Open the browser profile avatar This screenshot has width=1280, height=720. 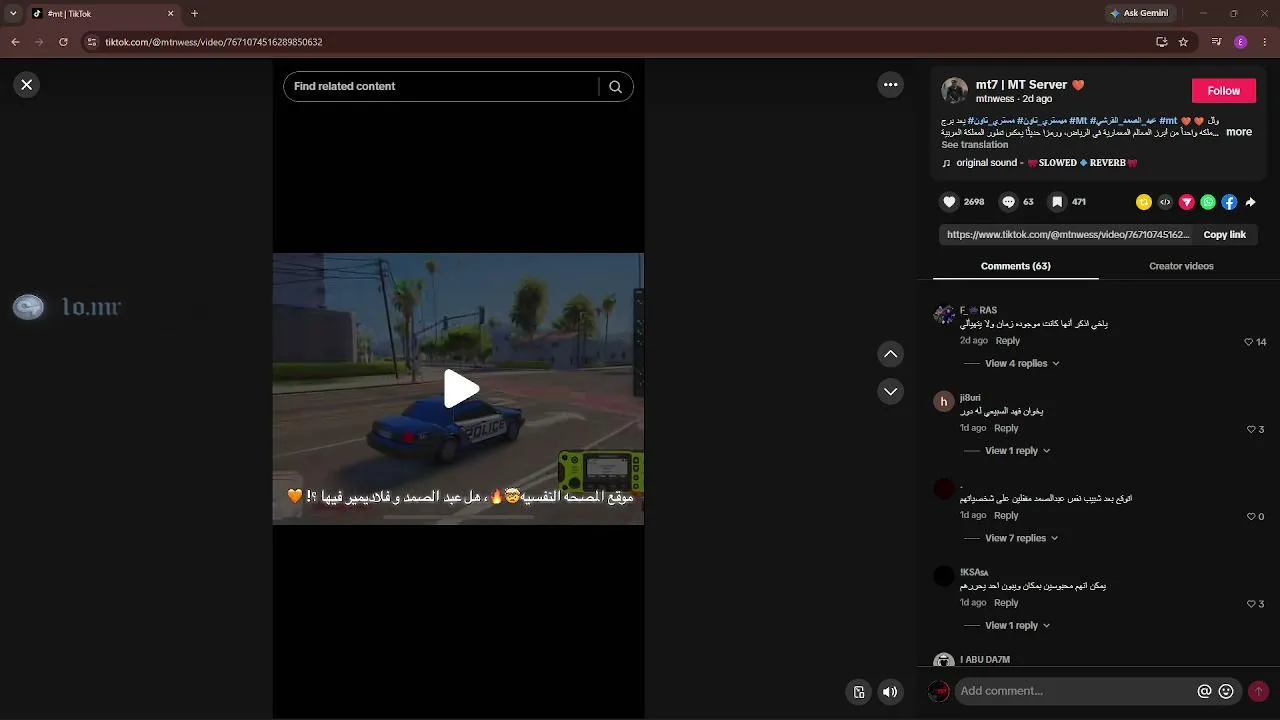click(x=1241, y=42)
